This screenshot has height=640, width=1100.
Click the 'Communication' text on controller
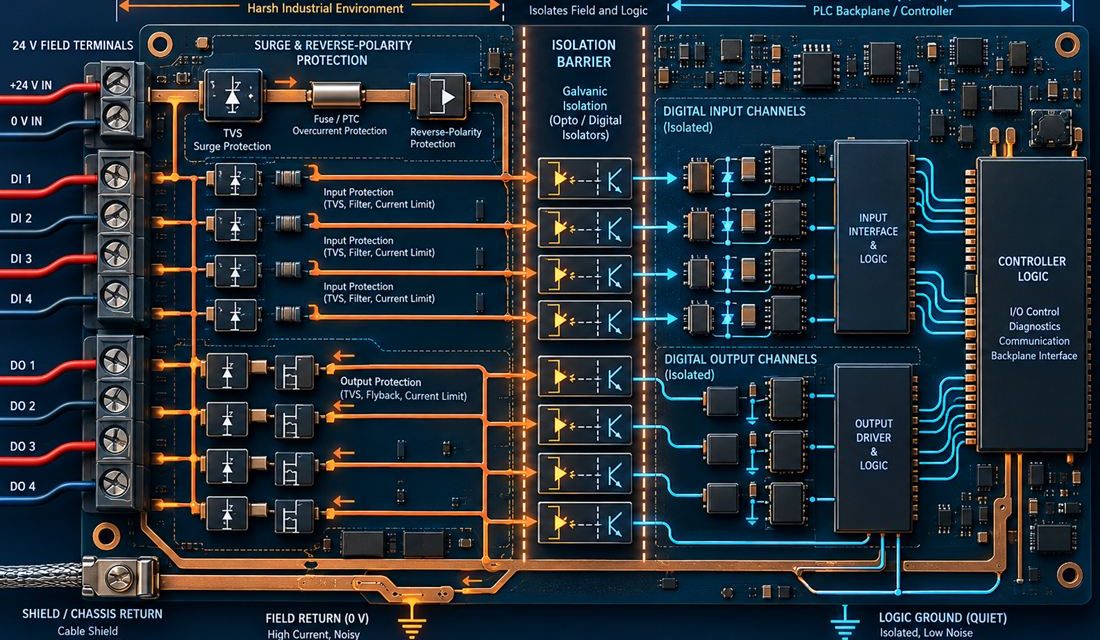coord(1034,341)
